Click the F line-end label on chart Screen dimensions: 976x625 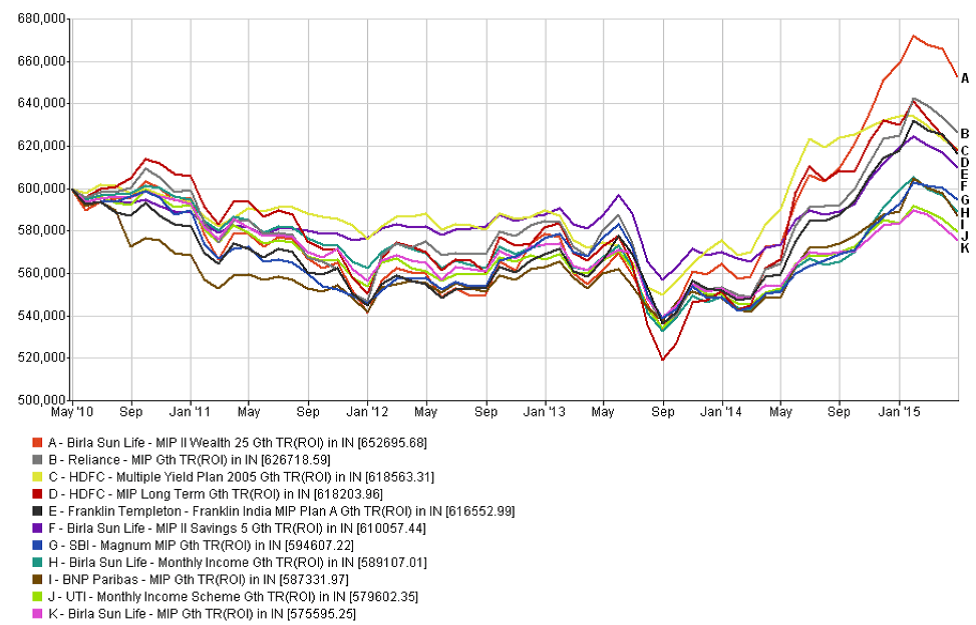[965, 187]
